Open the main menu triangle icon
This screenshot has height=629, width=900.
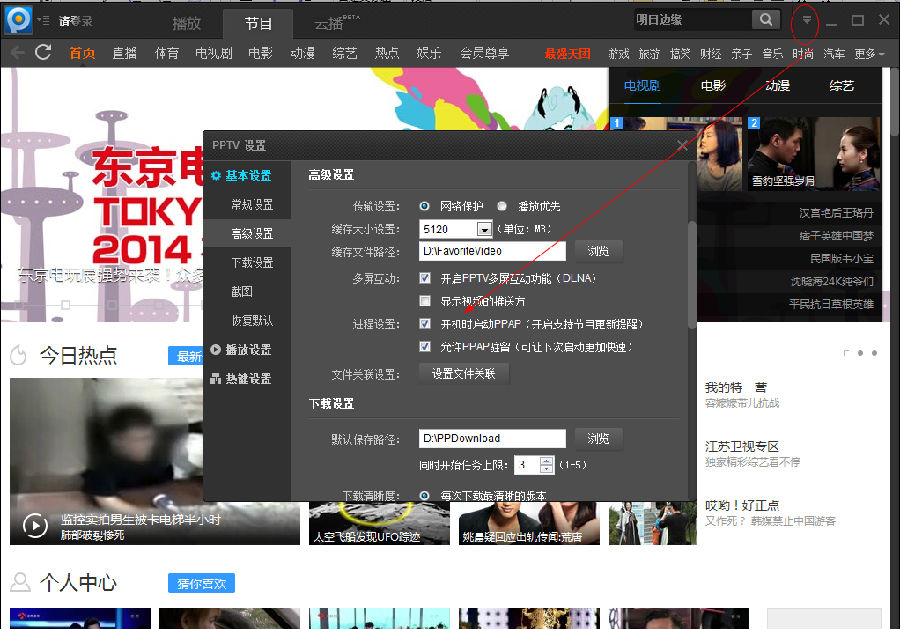(x=806, y=20)
